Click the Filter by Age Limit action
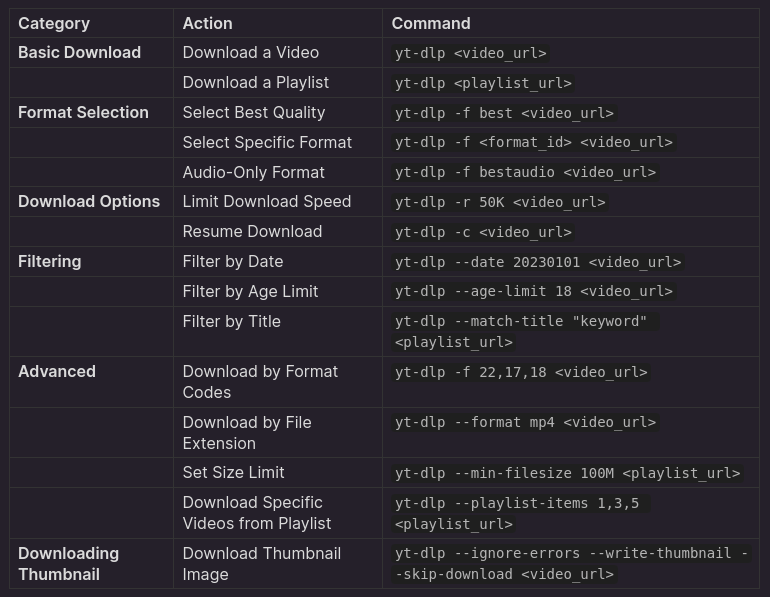Screen dimensions: 770x597 tap(250, 291)
